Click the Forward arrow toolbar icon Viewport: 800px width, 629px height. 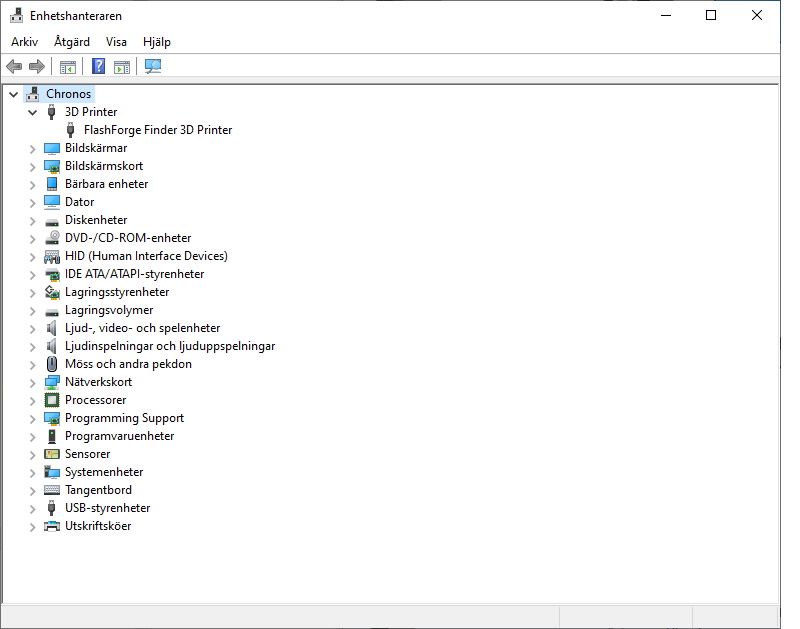coord(37,66)
